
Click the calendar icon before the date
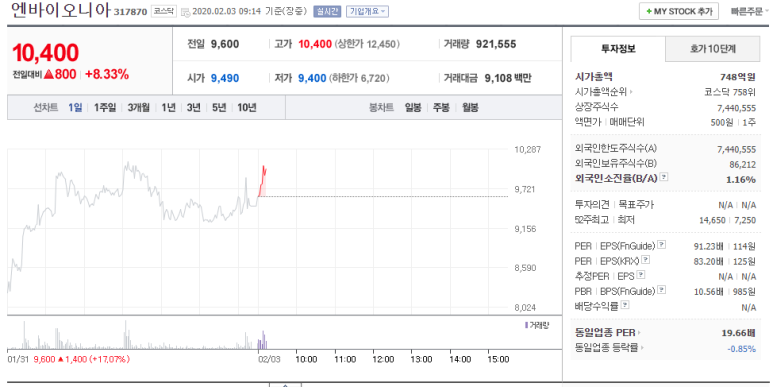(185, 11)
